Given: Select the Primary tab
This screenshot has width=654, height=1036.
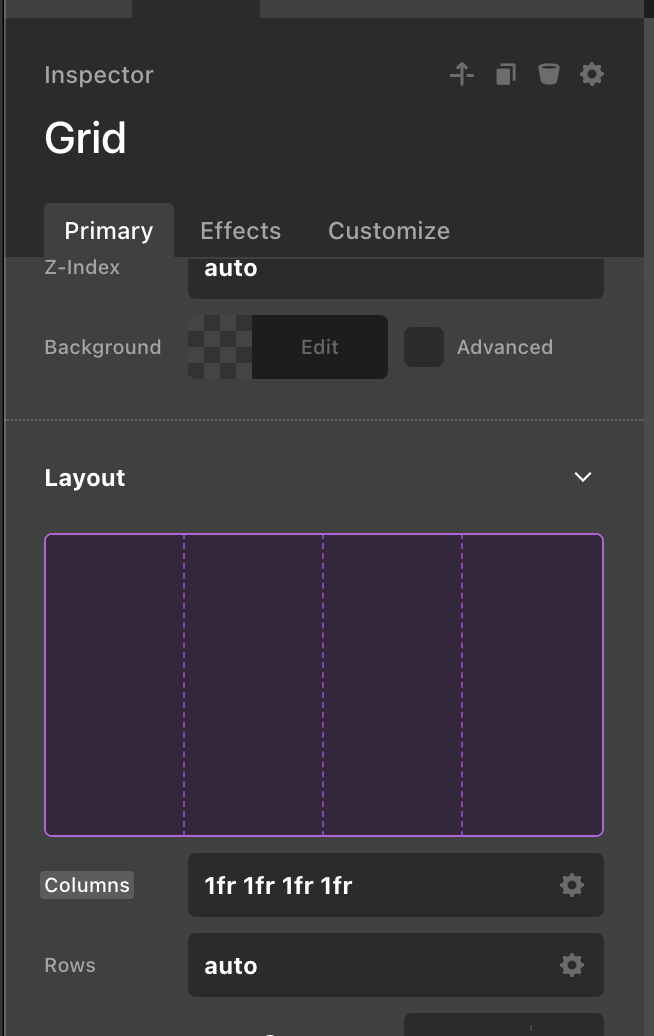Looking at the screenshot, I should click(x=109, y=231).
